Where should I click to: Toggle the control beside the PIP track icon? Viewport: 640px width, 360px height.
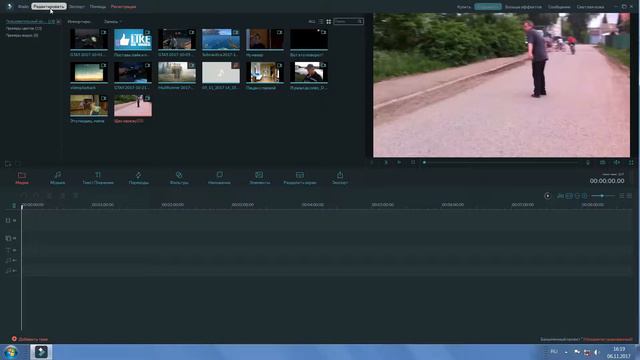(x=15, y=238)
